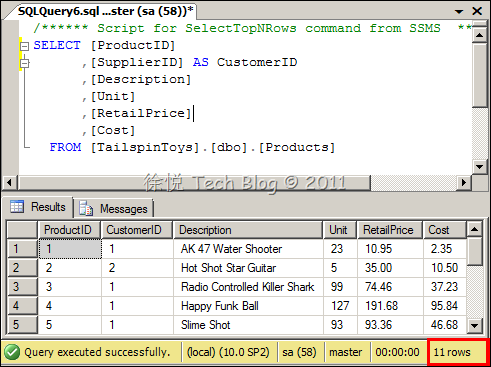
Task: Click editor vertical scrollbar down arrow
Action: point(480,166)
